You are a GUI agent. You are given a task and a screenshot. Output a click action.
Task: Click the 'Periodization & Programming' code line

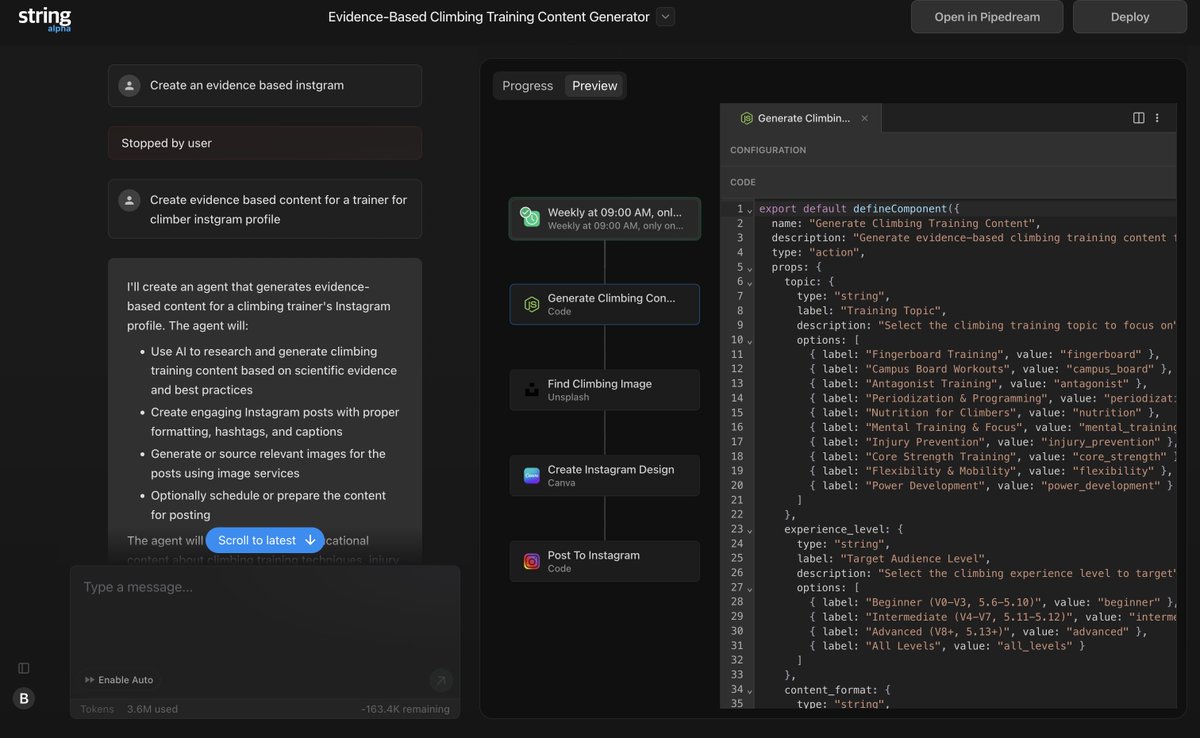(992, 398)
